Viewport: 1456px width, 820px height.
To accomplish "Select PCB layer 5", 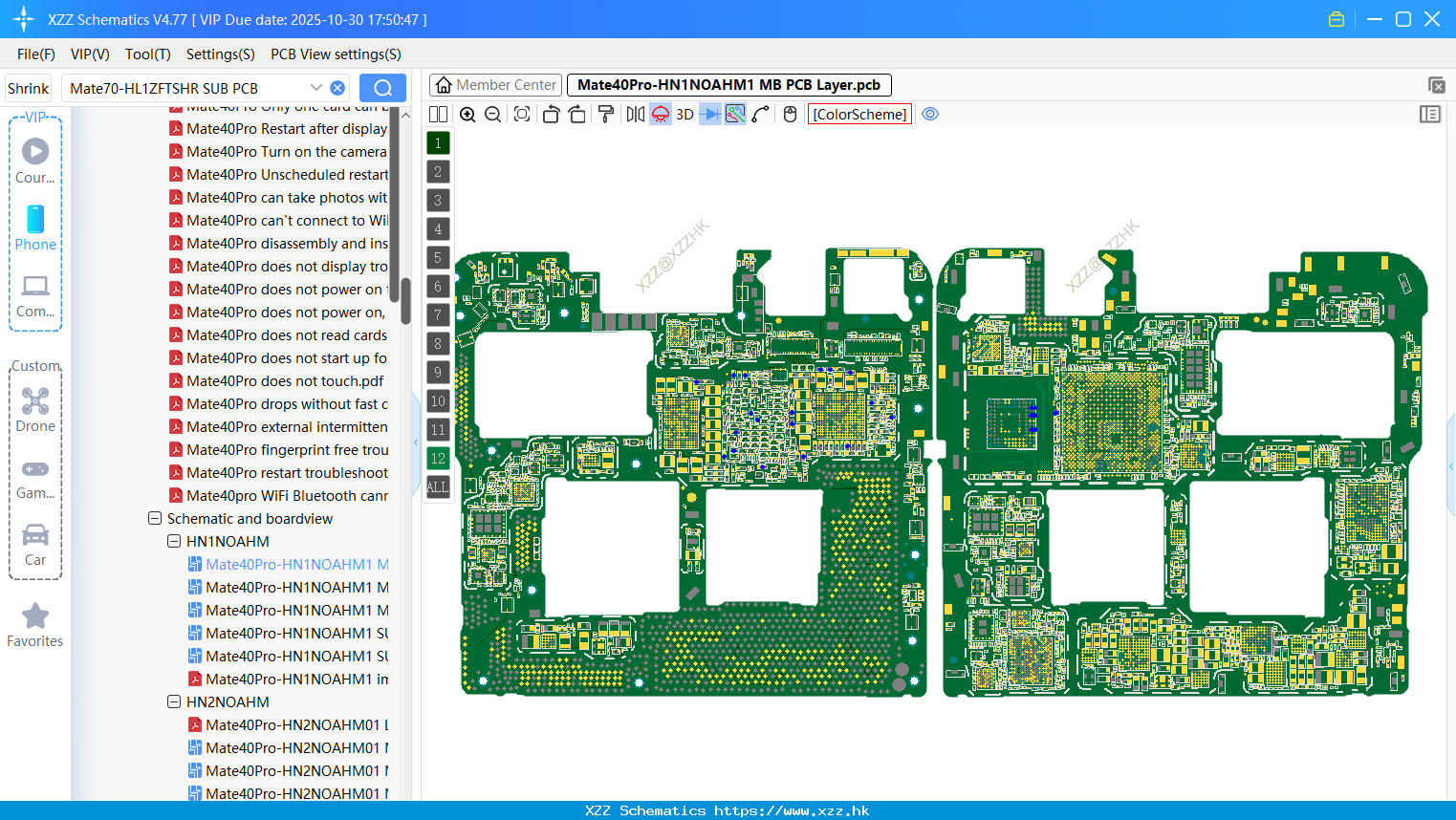I will (438, 258).
